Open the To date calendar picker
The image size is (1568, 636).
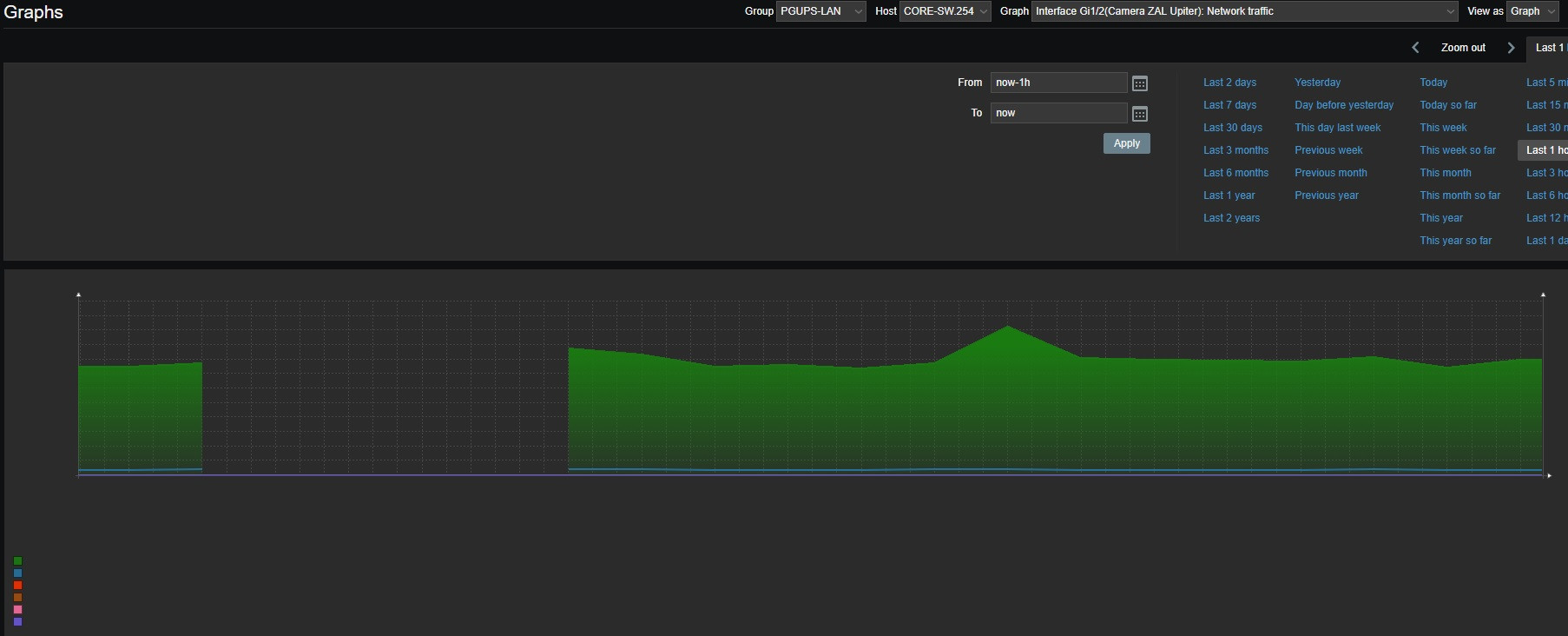pos(1140,114)
